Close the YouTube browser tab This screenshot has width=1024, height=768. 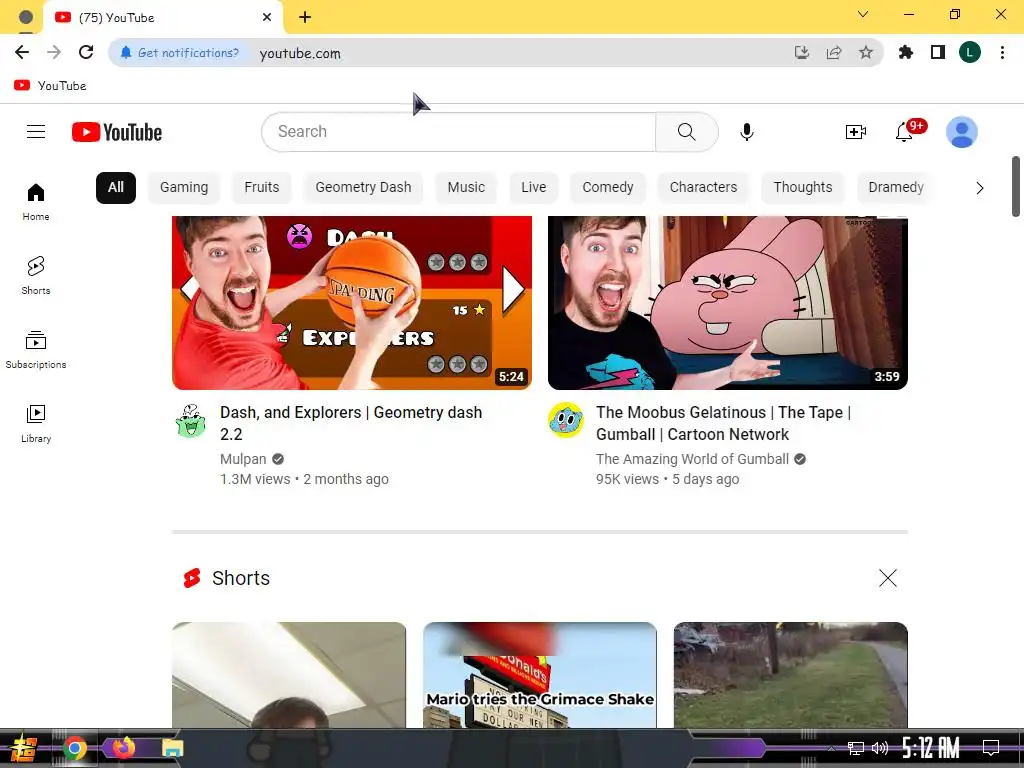[x=266, y=18]
